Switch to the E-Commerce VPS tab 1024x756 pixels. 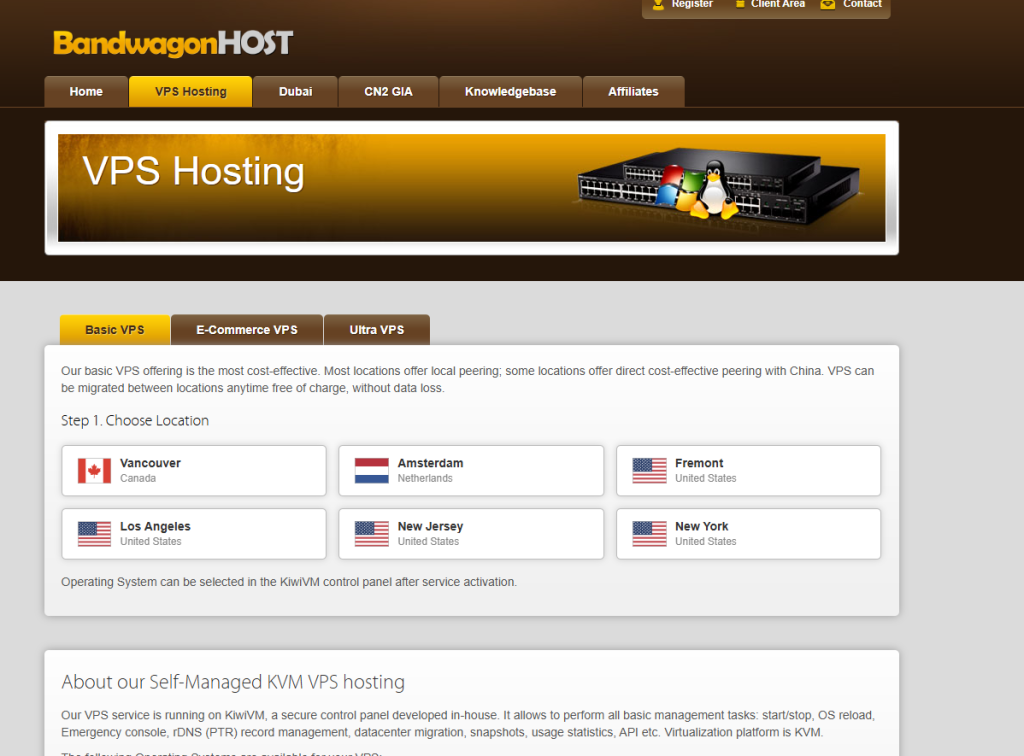247,330
